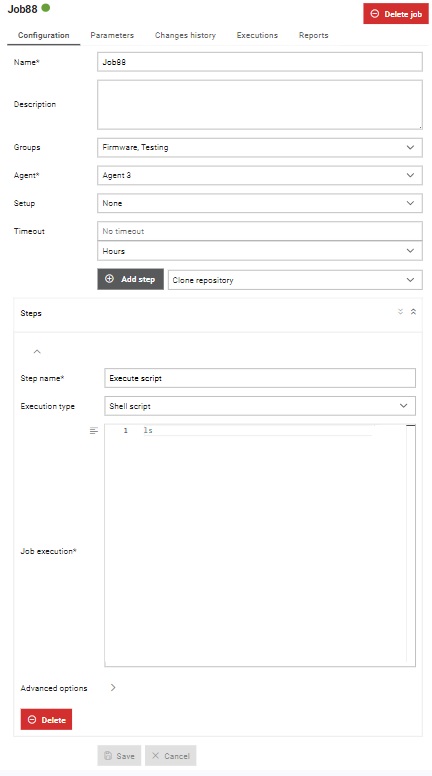Open the Execution type Shell script dropdown

pos(260,406)
